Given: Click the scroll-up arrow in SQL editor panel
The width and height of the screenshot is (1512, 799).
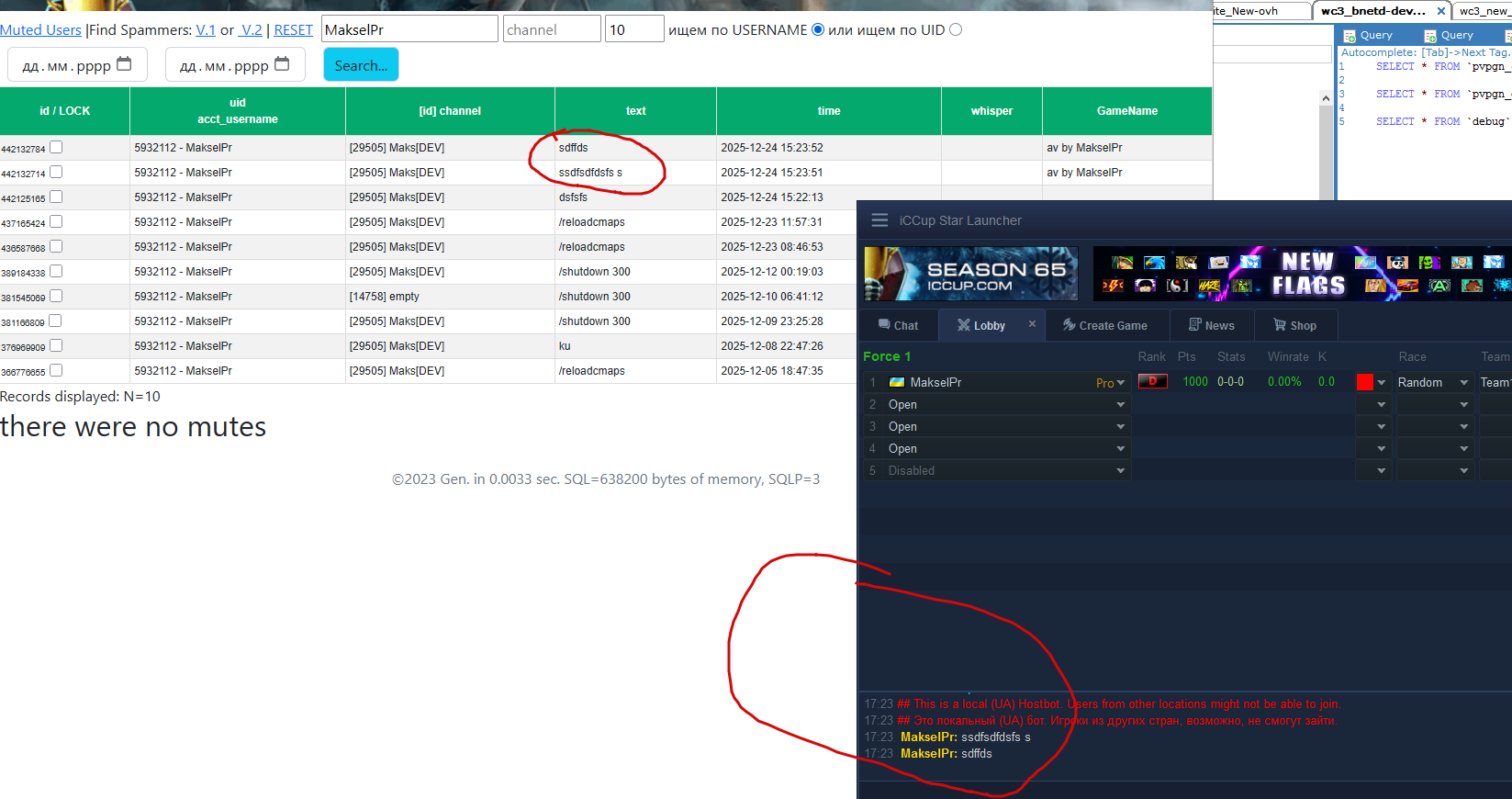Looking at the screenshot, I should pos(1326,98).
